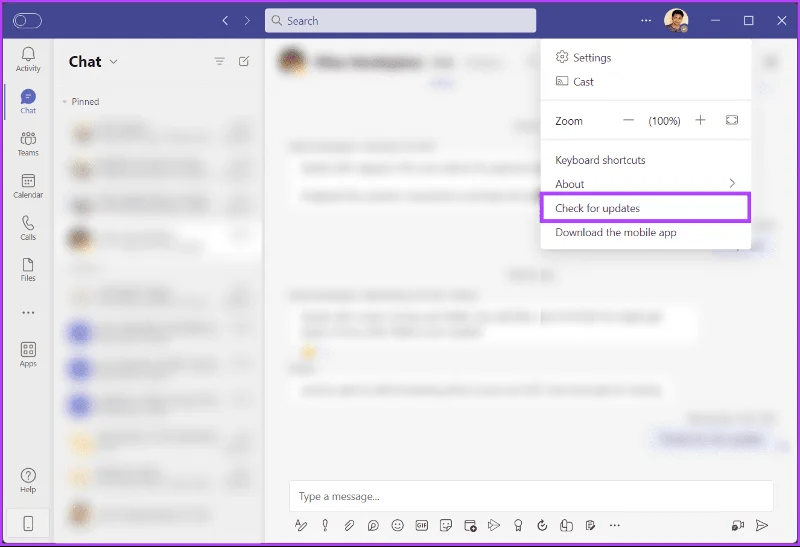Open the Calendar view
The height and width of the screenshot is (547, 800).
(x=28, y=186)
